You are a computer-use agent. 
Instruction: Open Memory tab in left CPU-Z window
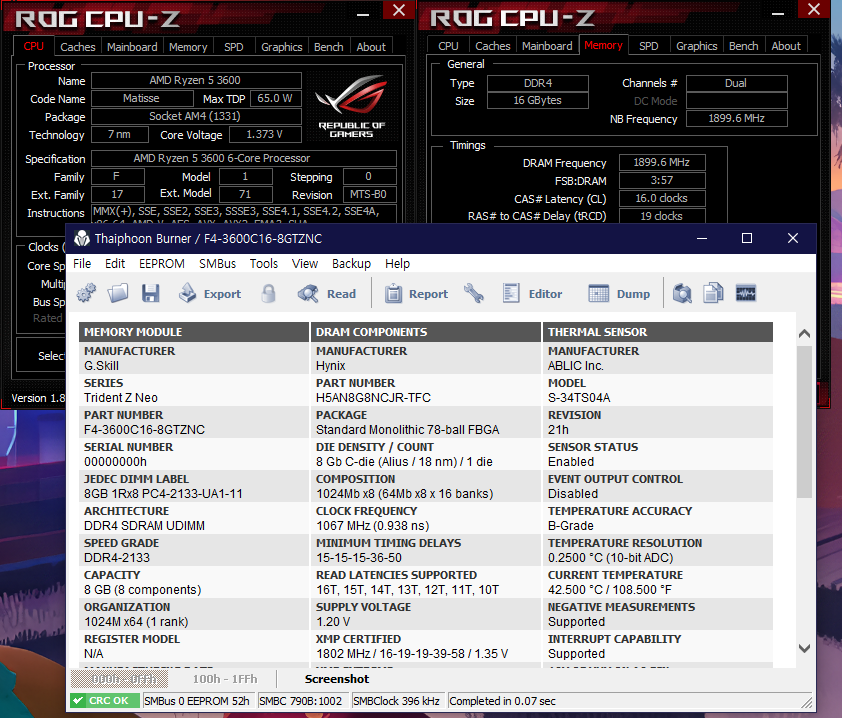pos(188,47)
